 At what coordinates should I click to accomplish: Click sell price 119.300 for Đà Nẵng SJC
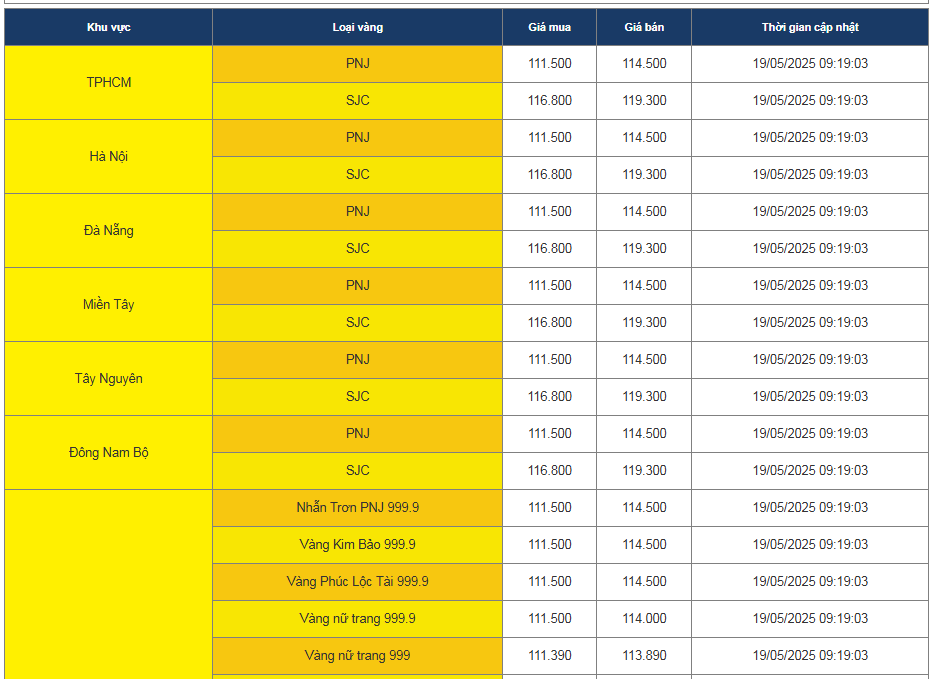point(644,249)
